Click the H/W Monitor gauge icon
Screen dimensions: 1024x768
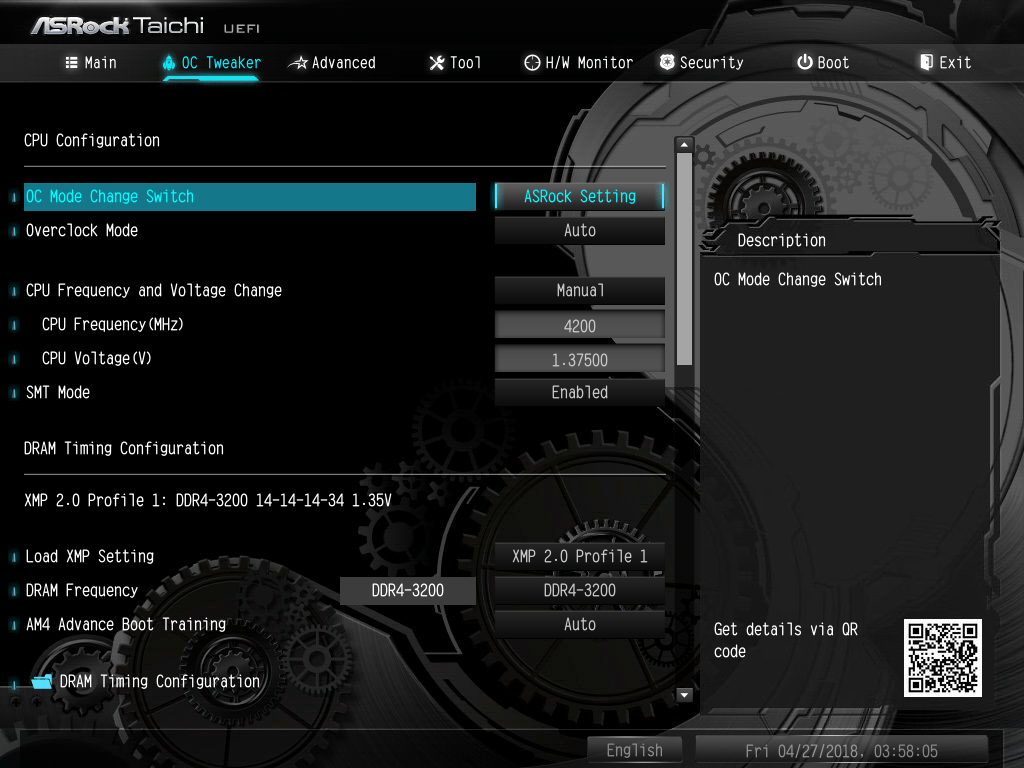tap(532, 63)
